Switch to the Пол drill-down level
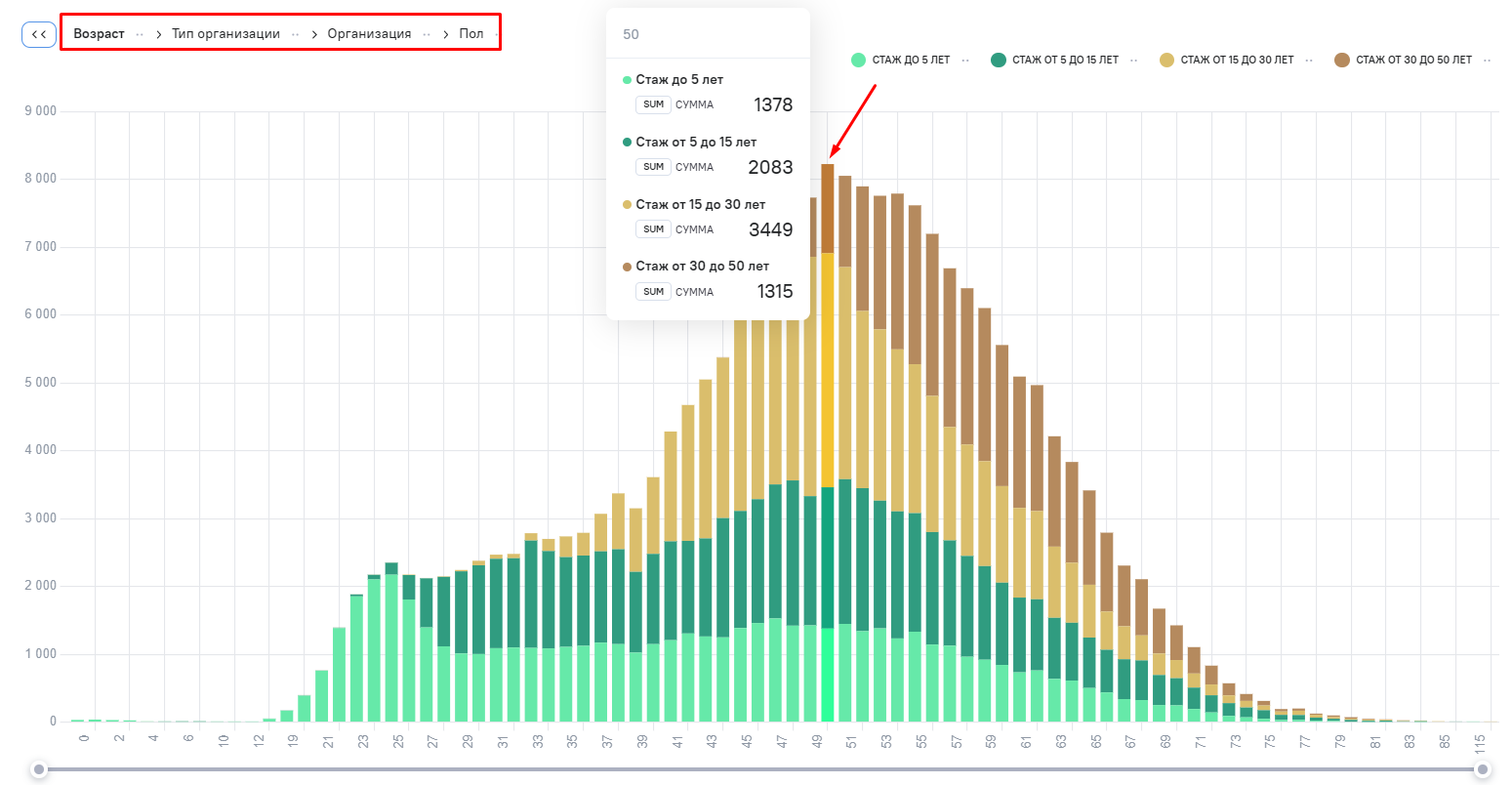 coord(471,34)
